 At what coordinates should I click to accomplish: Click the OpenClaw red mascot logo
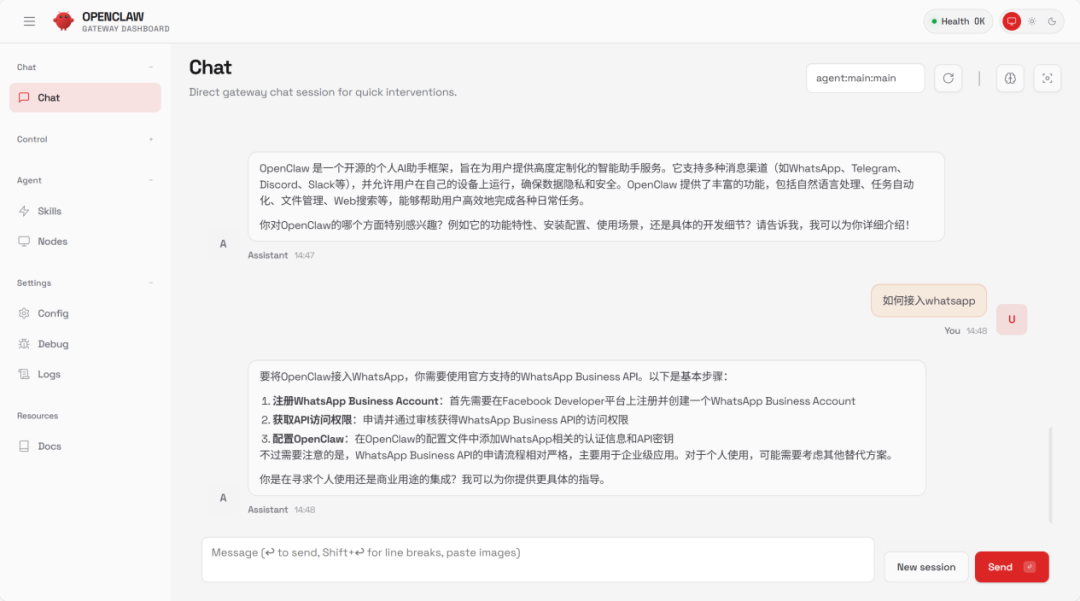click(63, 21)
